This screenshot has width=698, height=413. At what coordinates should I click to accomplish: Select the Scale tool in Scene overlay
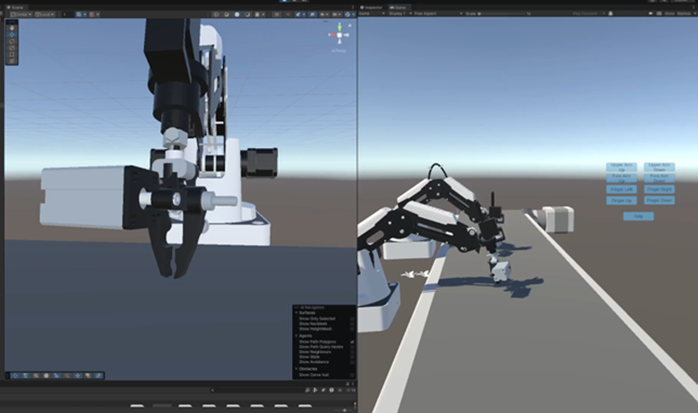pyautogui.click(x=11, y=48)
